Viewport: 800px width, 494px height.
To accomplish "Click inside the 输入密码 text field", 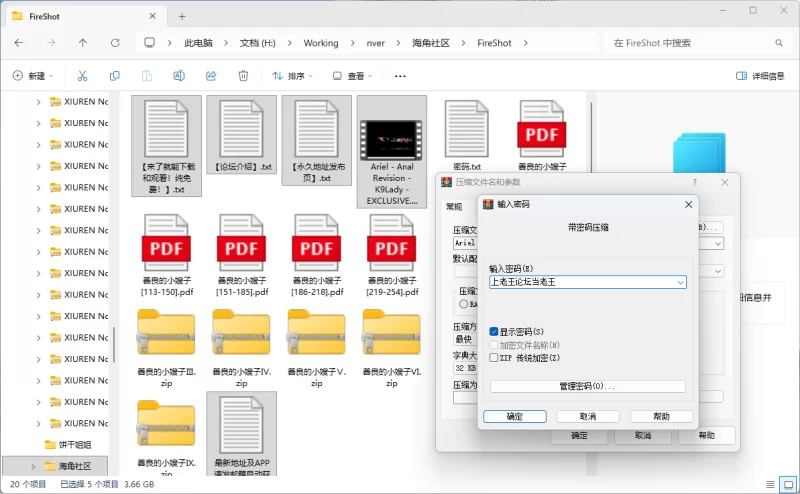I will tap(580, 283).
